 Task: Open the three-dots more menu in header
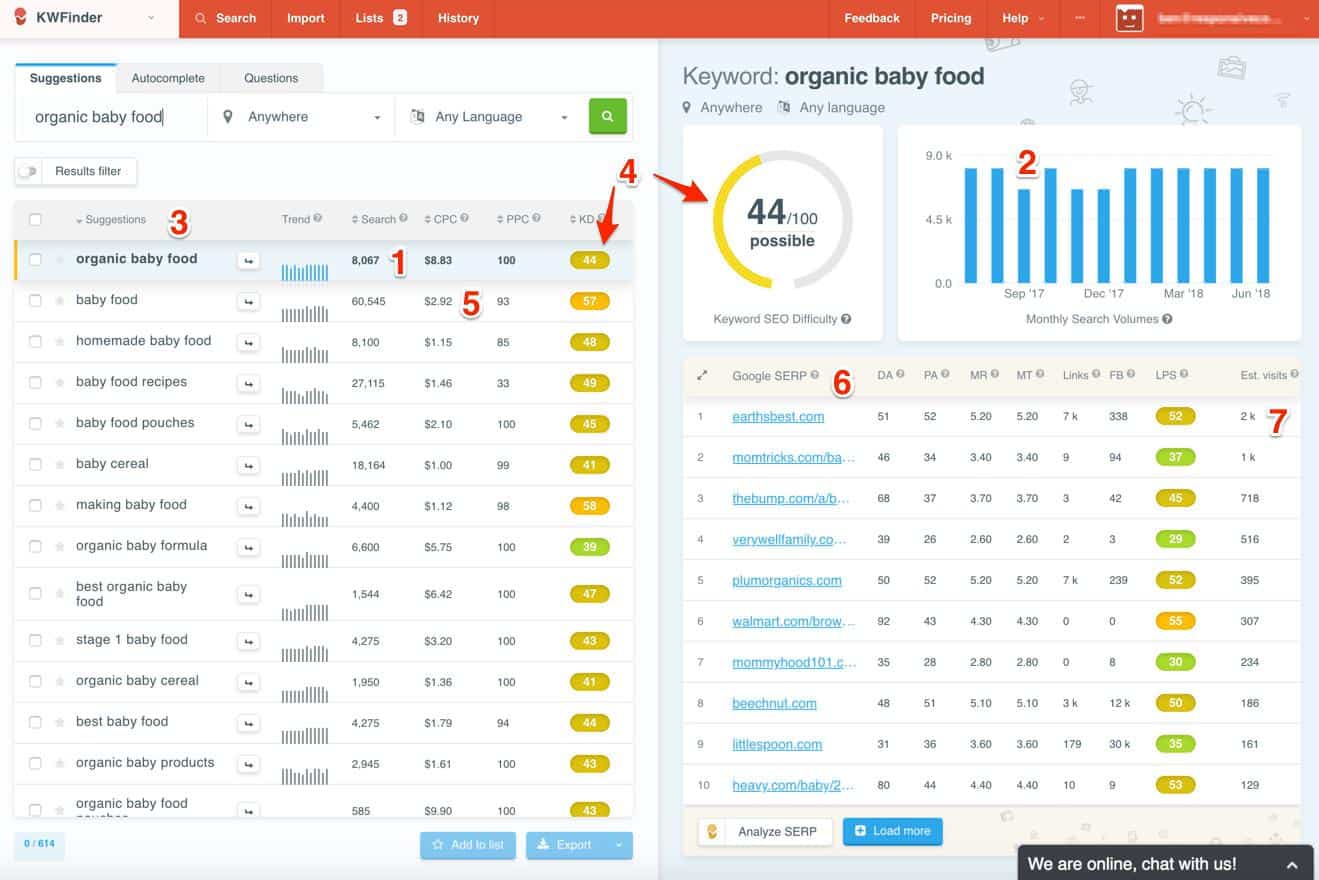click(1079, 18)
